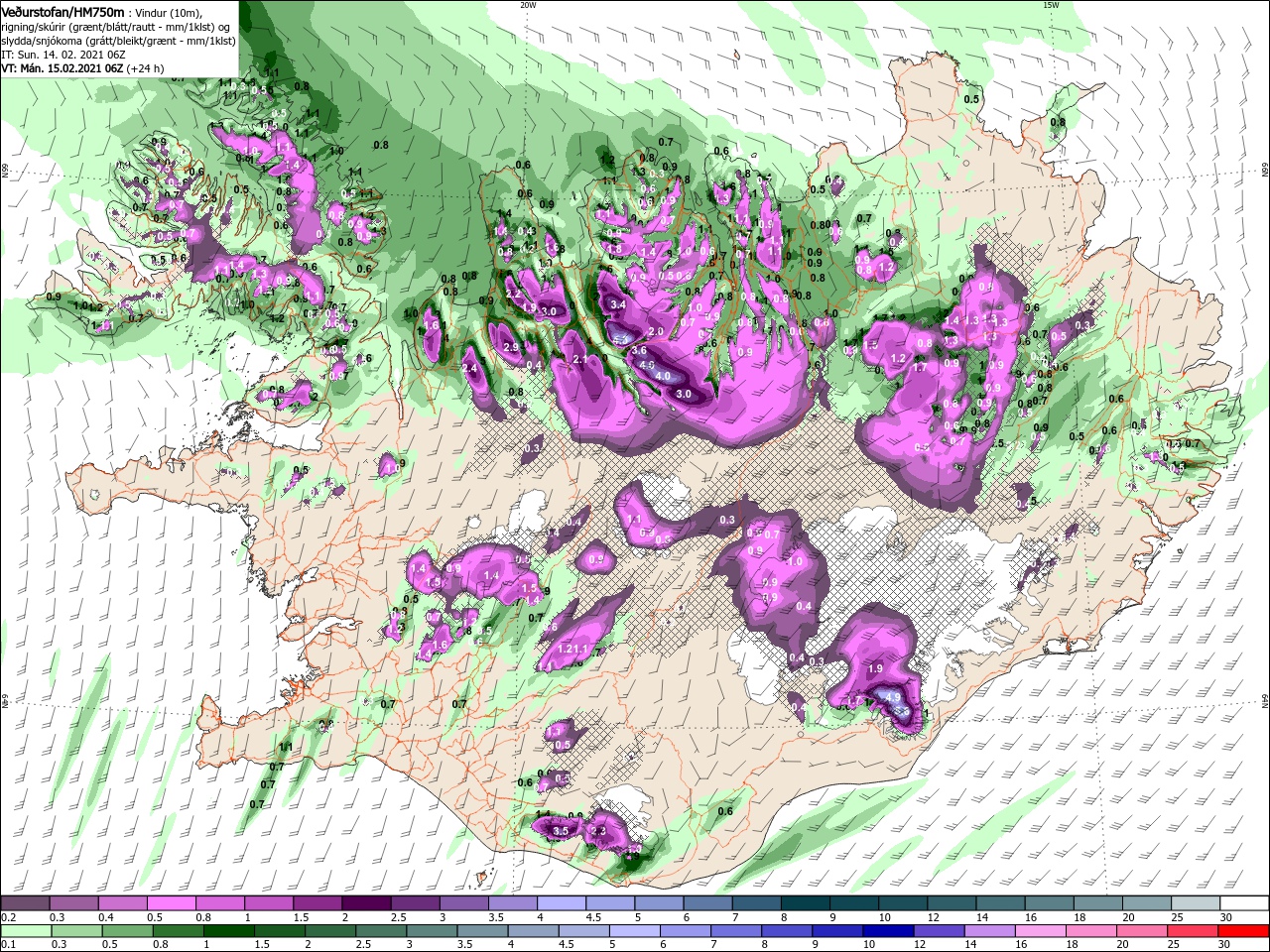Click the 20W longitude label
1270x952 pixels.
[528, 4]
